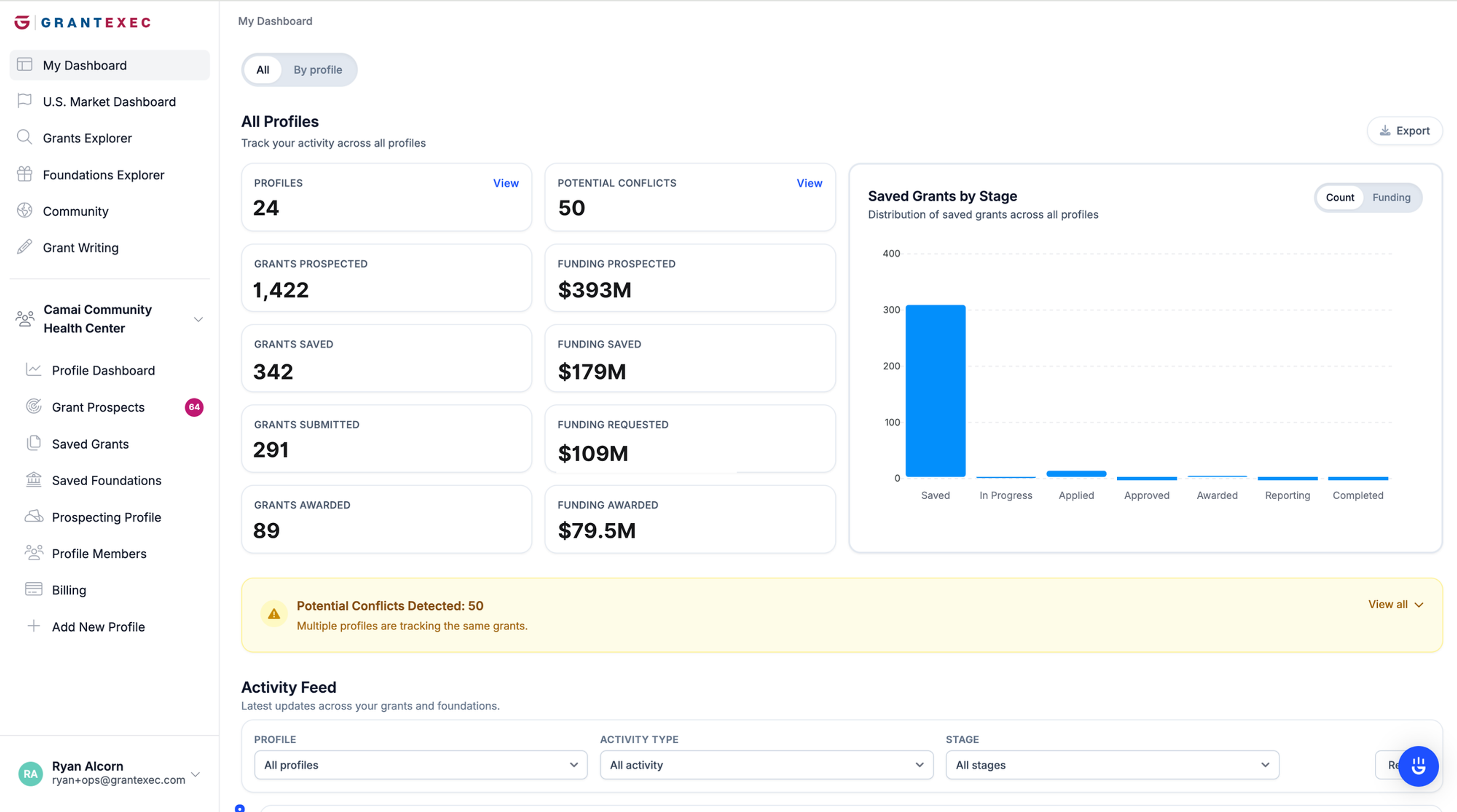1457x812 pixels.
Task: Click the Community globe icon
Action: coord(25,210)
